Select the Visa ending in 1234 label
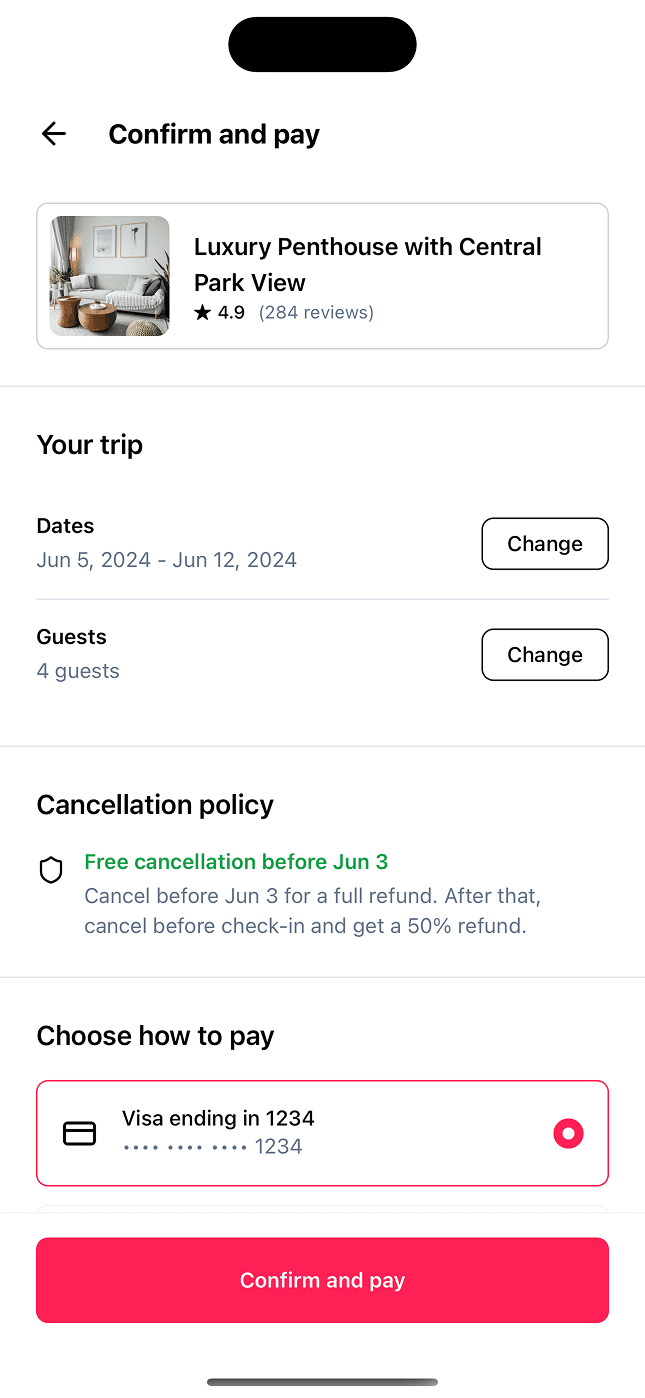The height and width of the screenshot is (1398, 645). tap(218, 1118)
